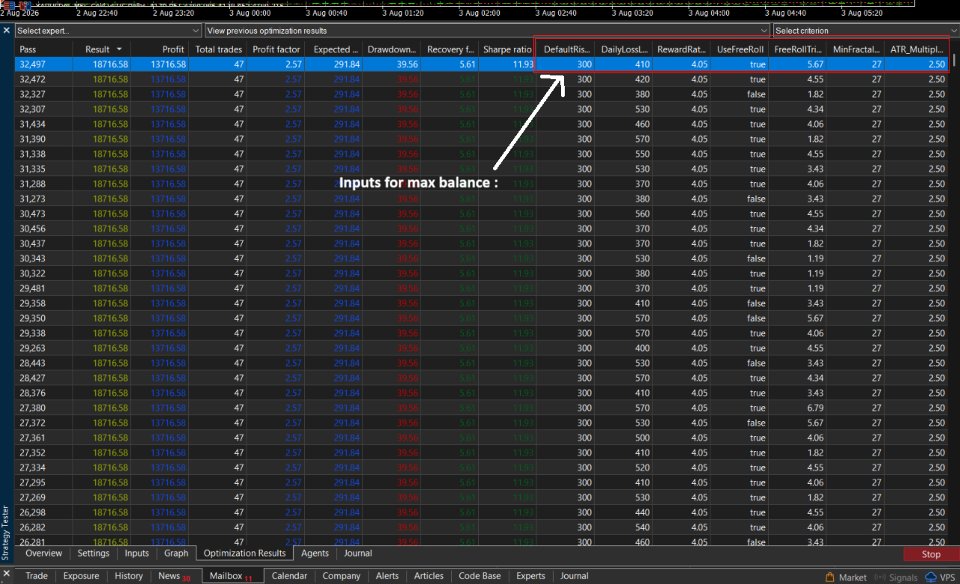Open the Market shopping bag icon
960x584 pixels.
pos(830,577)
